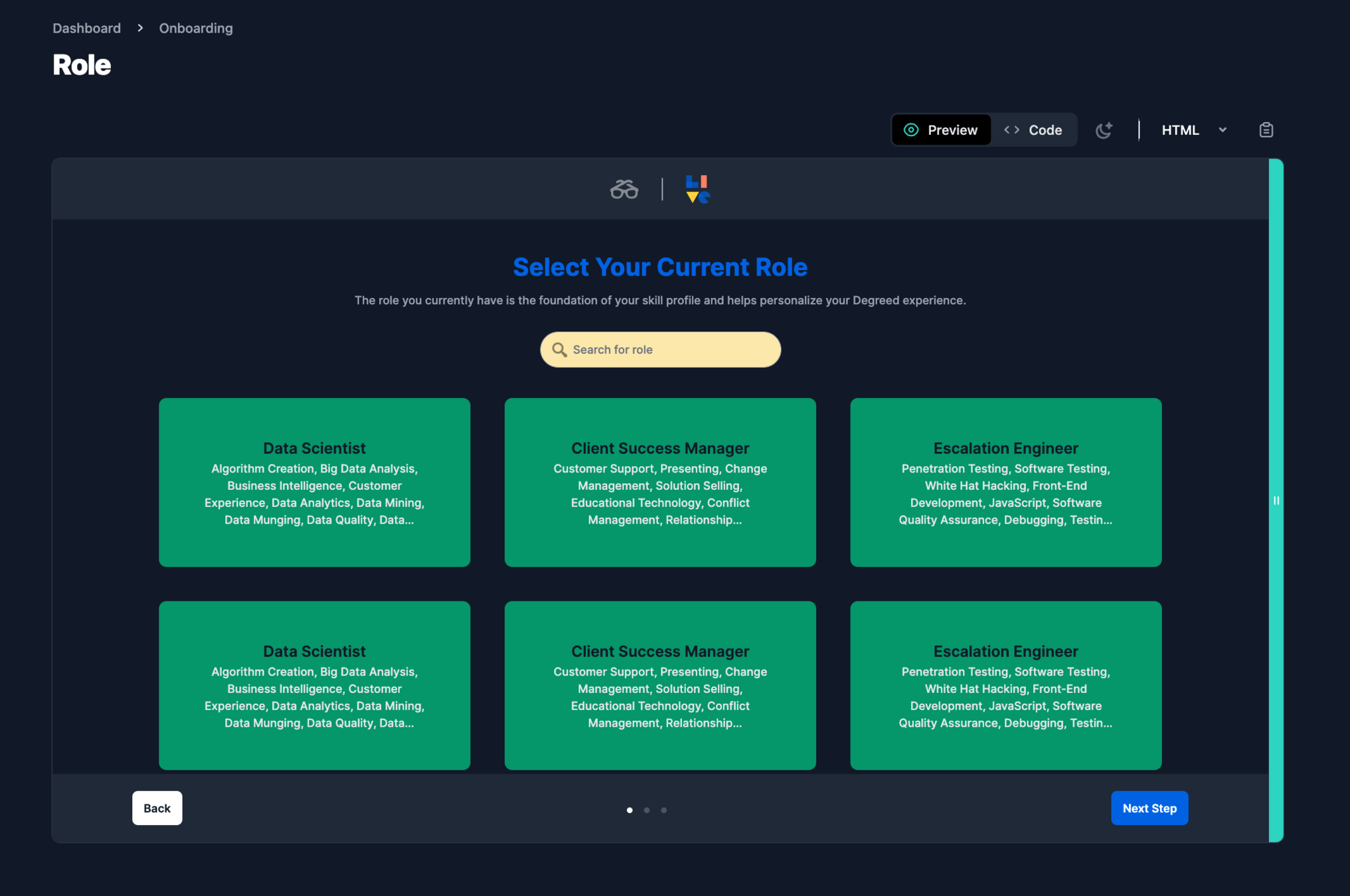This screenshot has height=896, width=1350.
Task: Click the search magnifier icon
Action: point(559,350)
